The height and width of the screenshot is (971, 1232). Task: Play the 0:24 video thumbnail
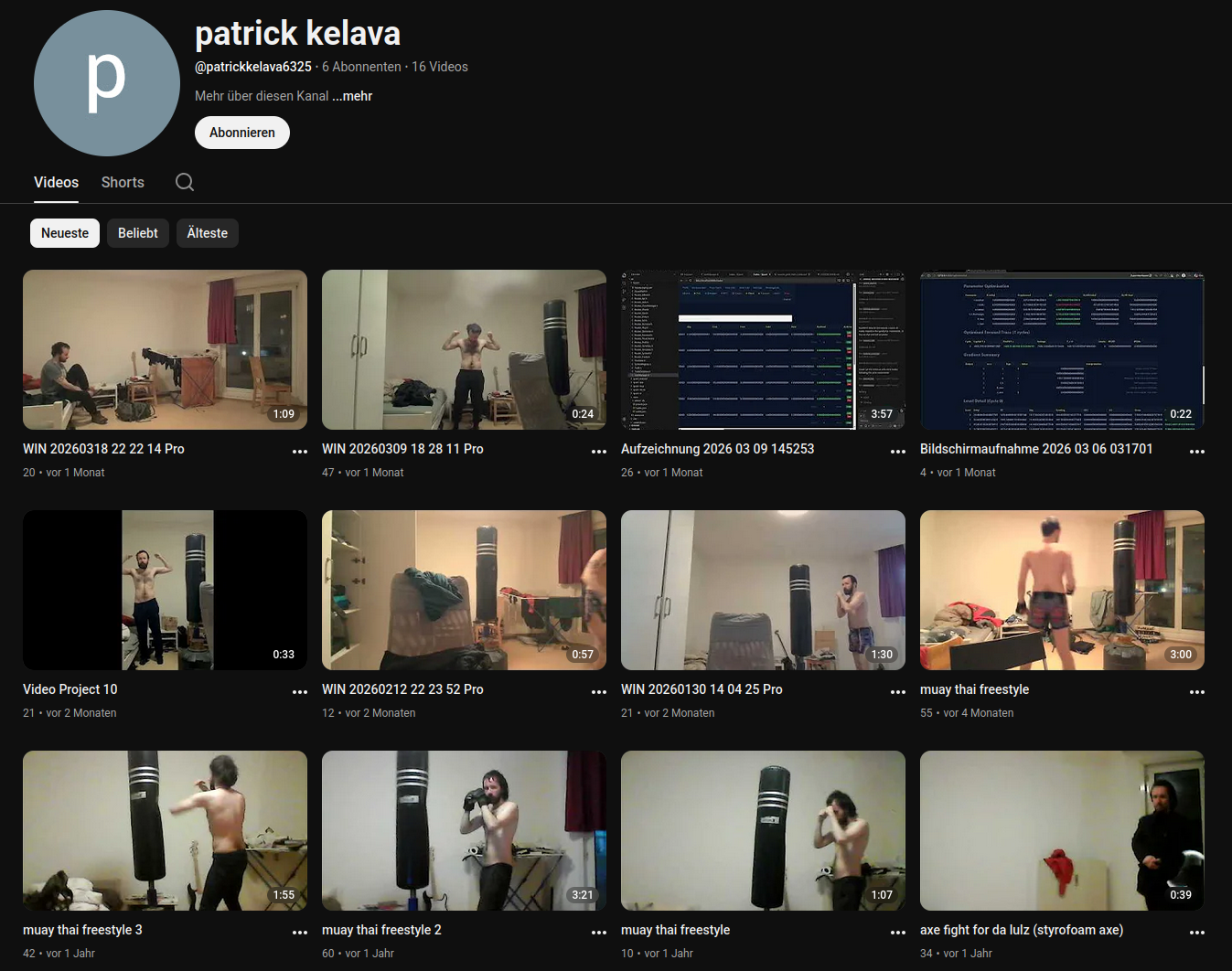point(464,349)
